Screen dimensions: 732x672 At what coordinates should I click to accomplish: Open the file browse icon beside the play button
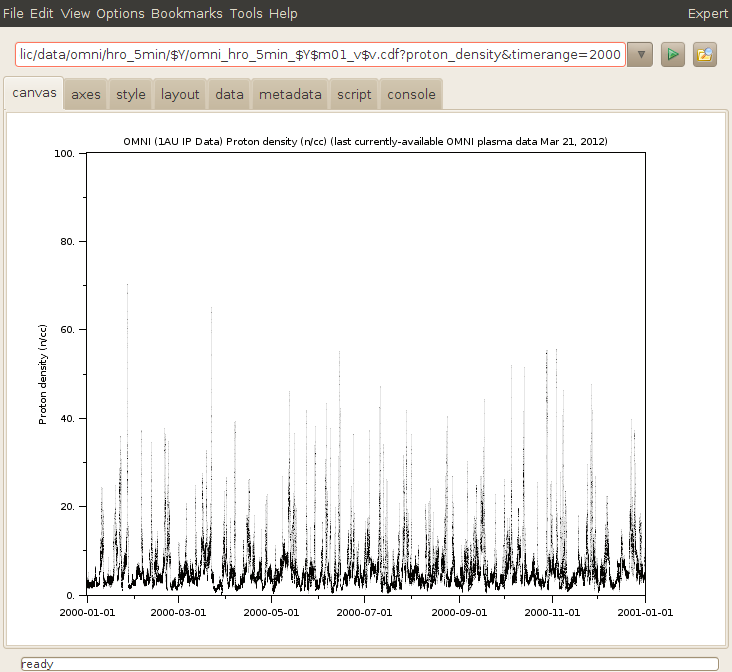706,54
